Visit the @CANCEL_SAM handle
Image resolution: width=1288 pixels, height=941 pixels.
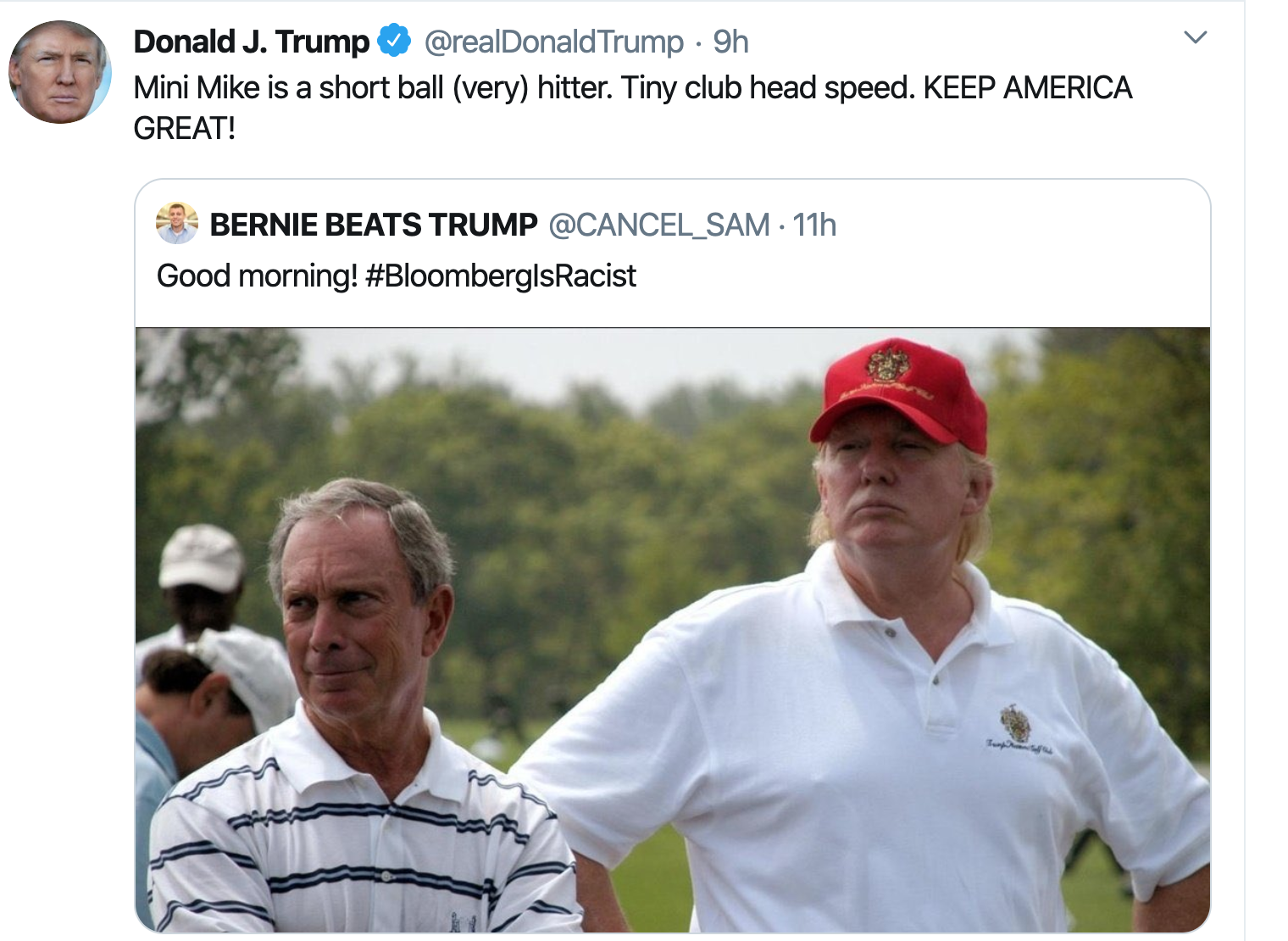click(659, 226)
